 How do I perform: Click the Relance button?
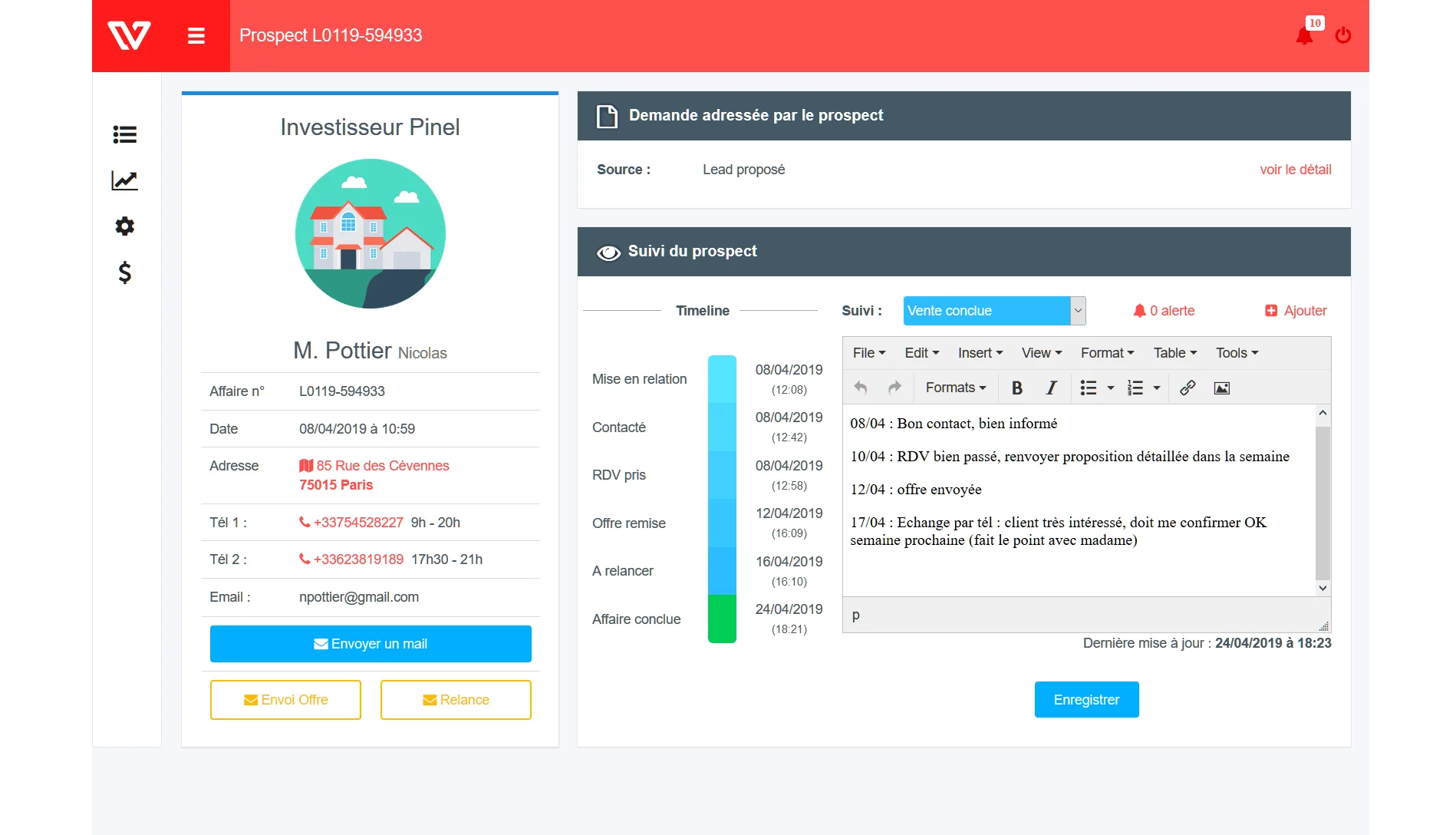[456, 700]
